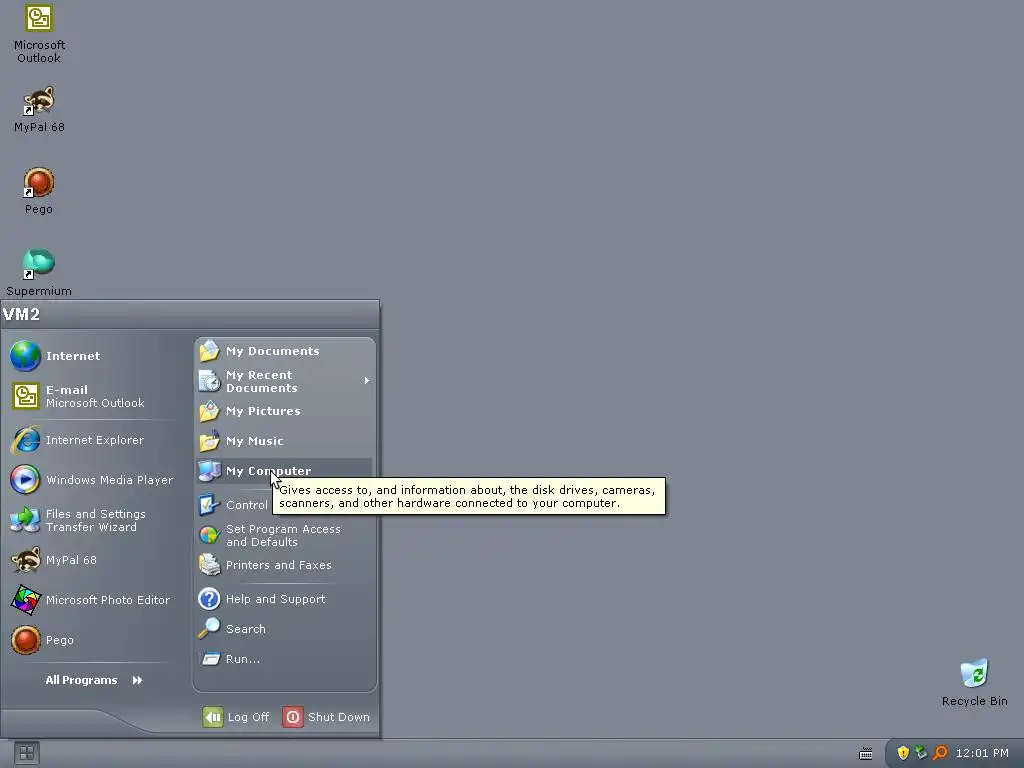This screenshot has width=1024, height=768.
Task: Expand My Recent Documents submenu arrow
Action: (x=367, y=381)
